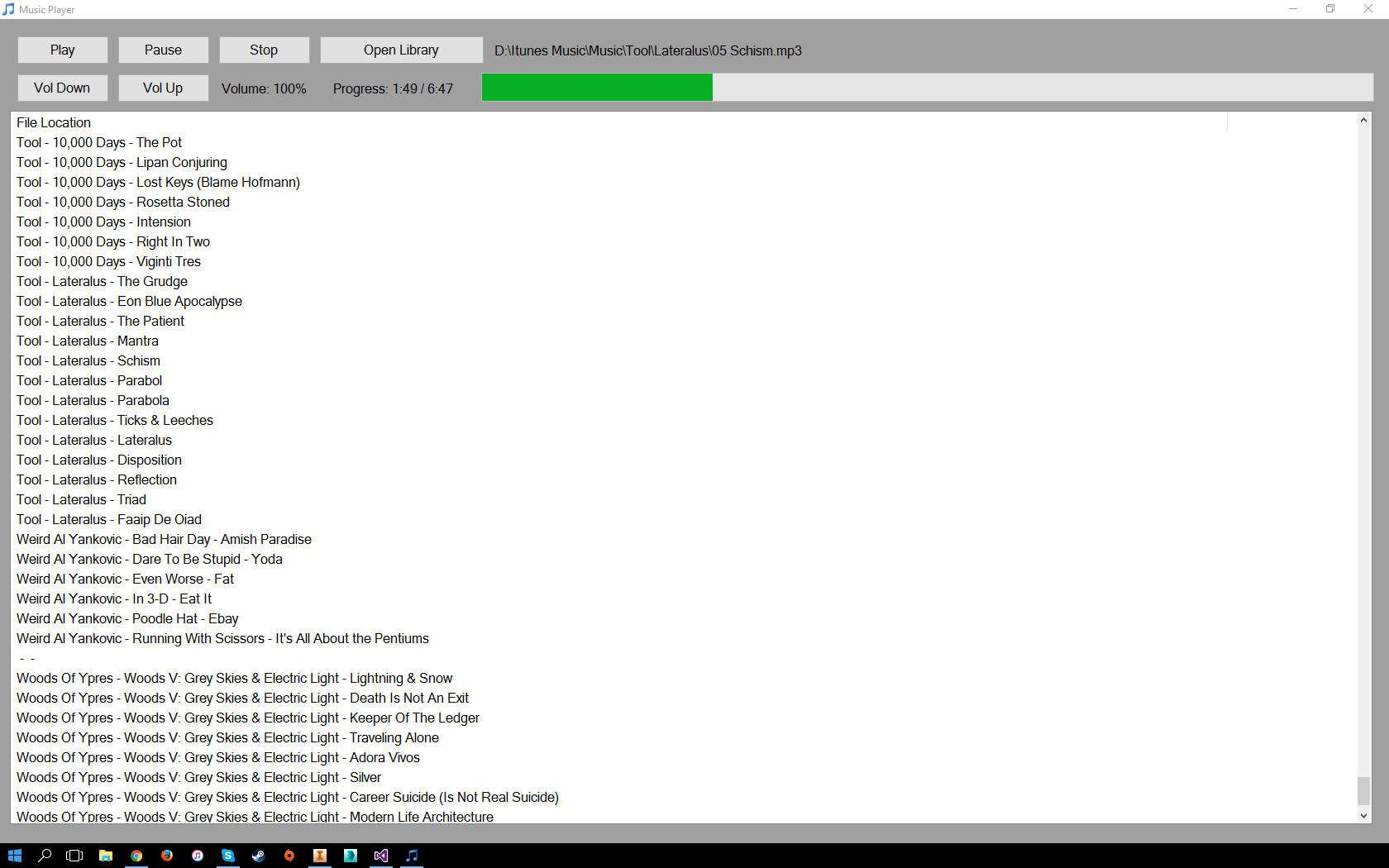Select Weird Al Yankovic 'Amish Paradise'
This screenshot has height=868, width=1389.
pos(164,539)
